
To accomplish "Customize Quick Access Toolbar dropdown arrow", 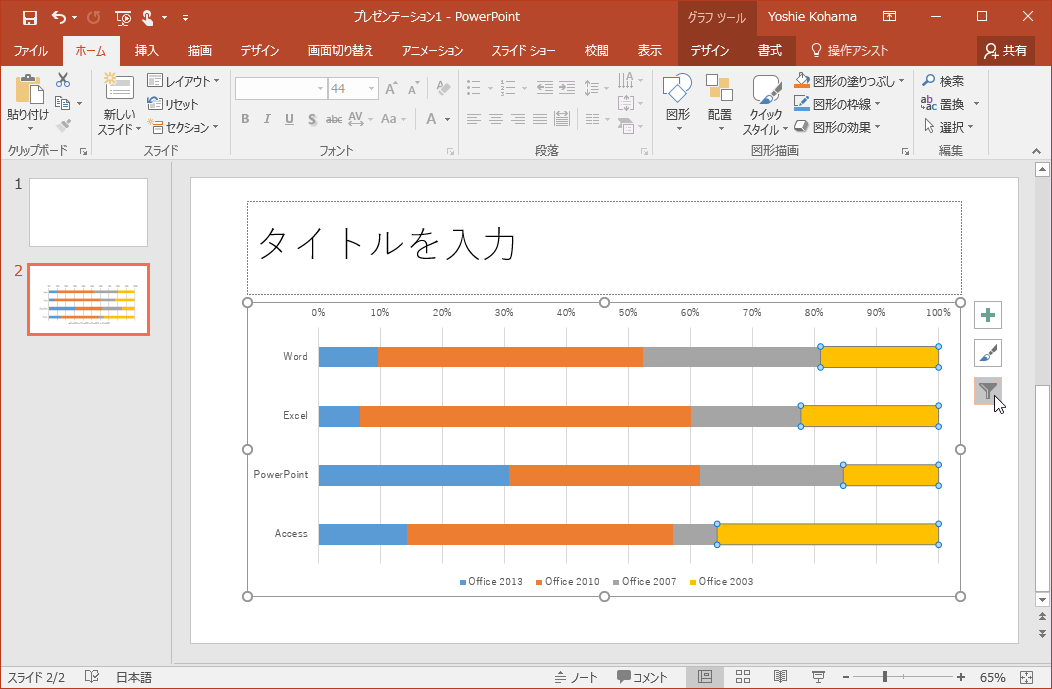I will [x=185, y=18].
